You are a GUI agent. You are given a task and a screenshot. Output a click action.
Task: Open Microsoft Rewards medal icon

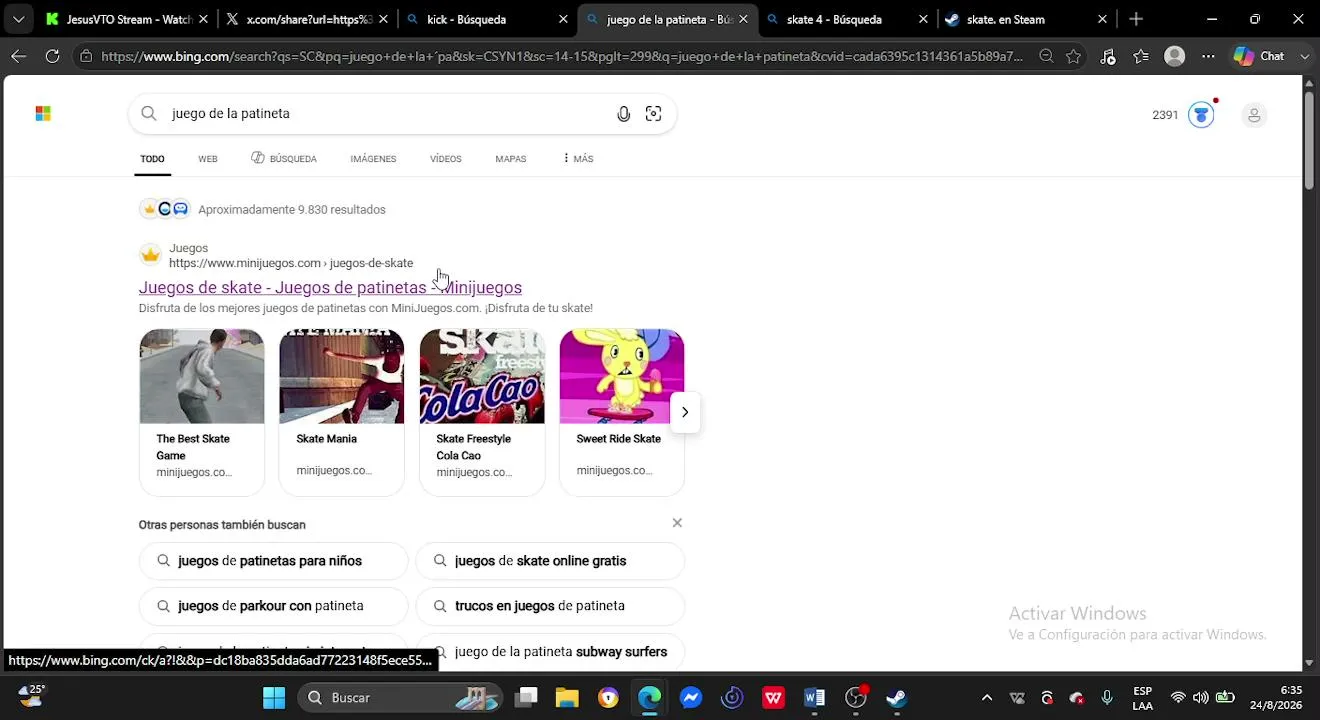[x=1201, y=115]
